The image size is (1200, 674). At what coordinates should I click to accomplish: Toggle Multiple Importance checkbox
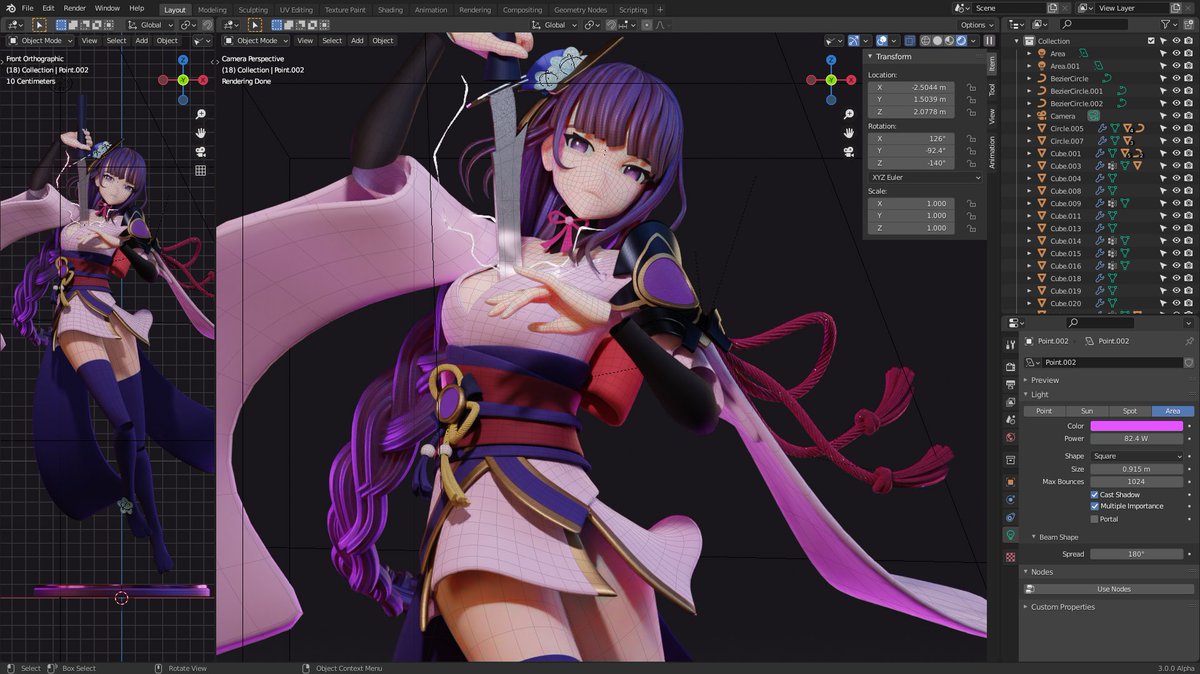pos(1095,506)
